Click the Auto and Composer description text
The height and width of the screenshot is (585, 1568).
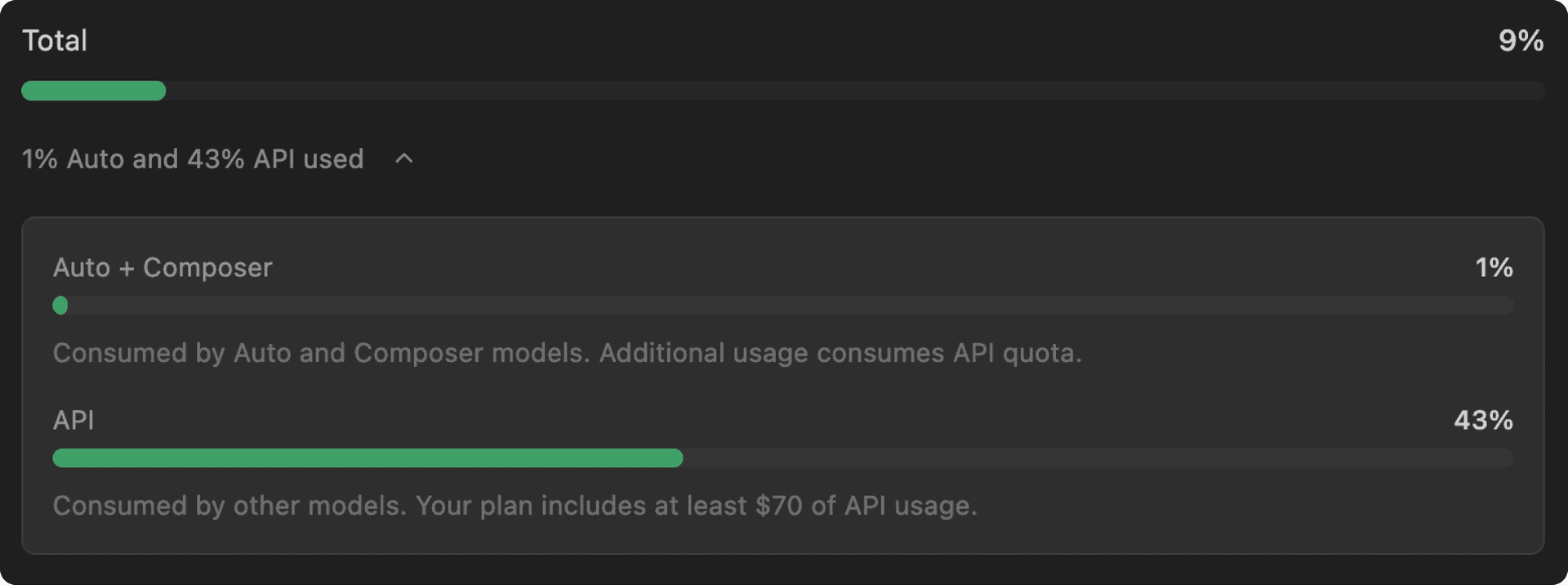click(568, 353)
